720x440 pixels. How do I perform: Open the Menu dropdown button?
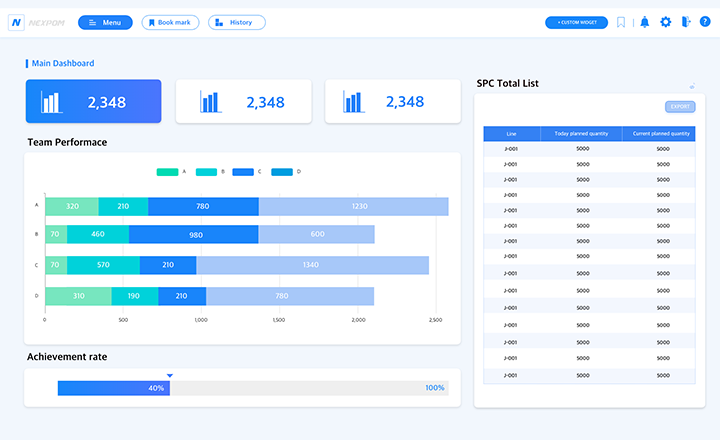[104, 22]
